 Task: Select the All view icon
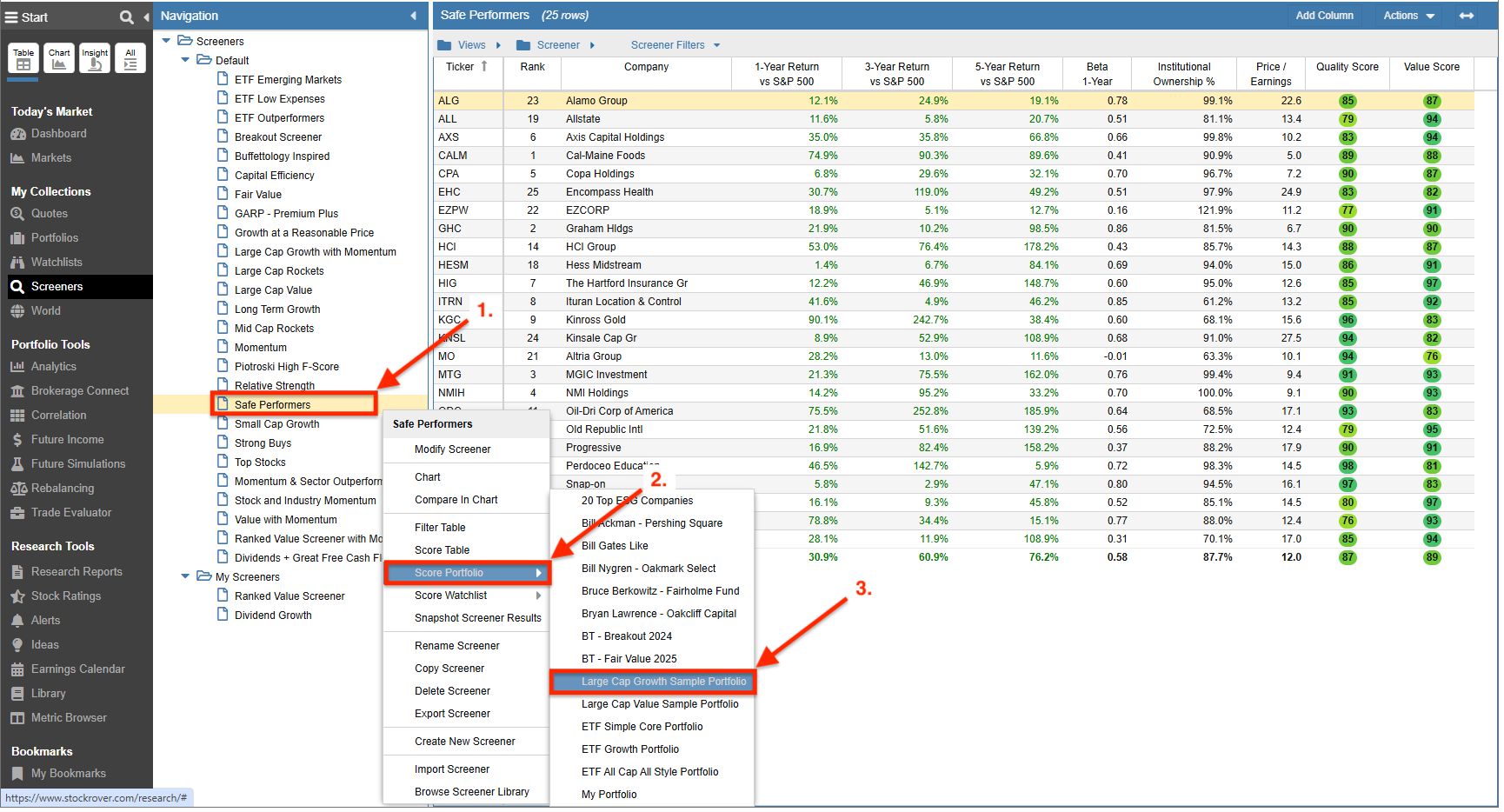130,58
